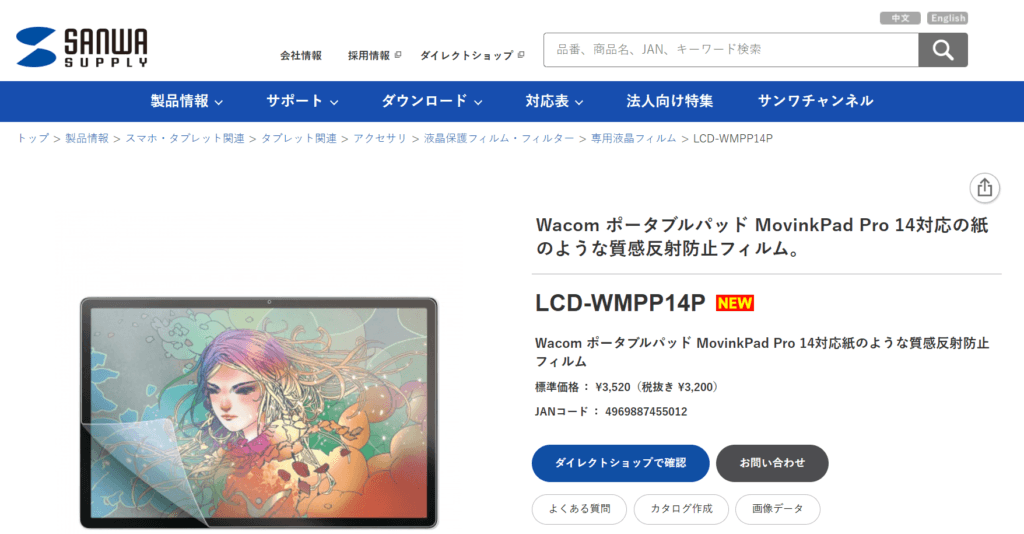The image size is (1024, 534).
Task: Expand the 対応表 dropdown menu
Action: [554, 101]
